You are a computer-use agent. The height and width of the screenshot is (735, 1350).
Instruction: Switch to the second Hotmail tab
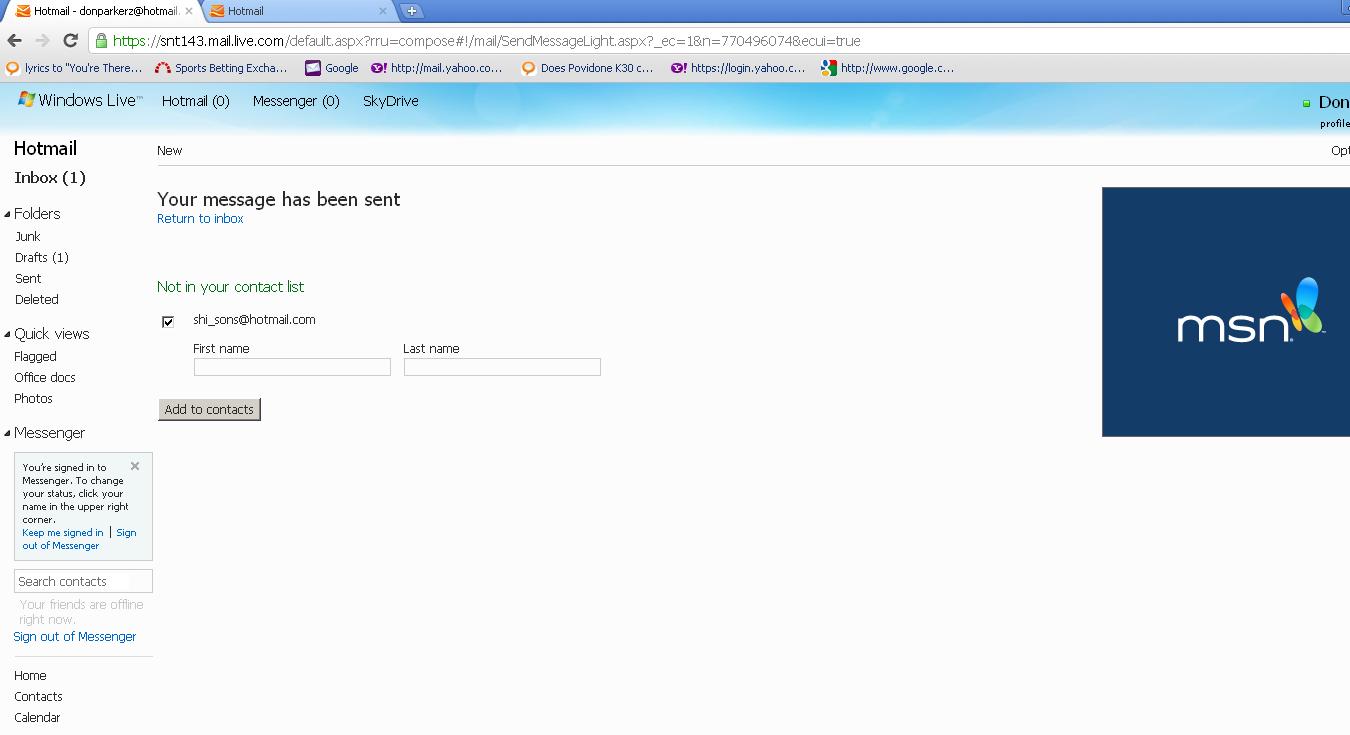pyautogui.click(x=295, y=11)
